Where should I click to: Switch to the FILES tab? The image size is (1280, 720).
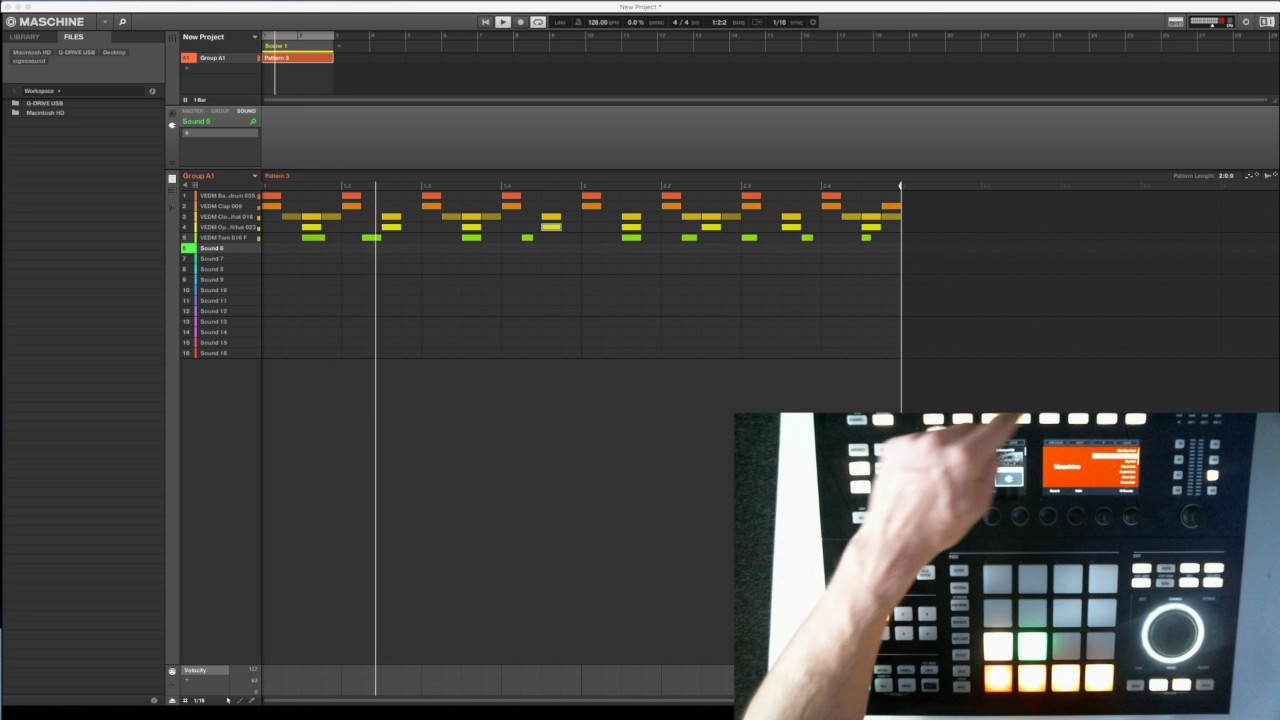coord(73,37)
